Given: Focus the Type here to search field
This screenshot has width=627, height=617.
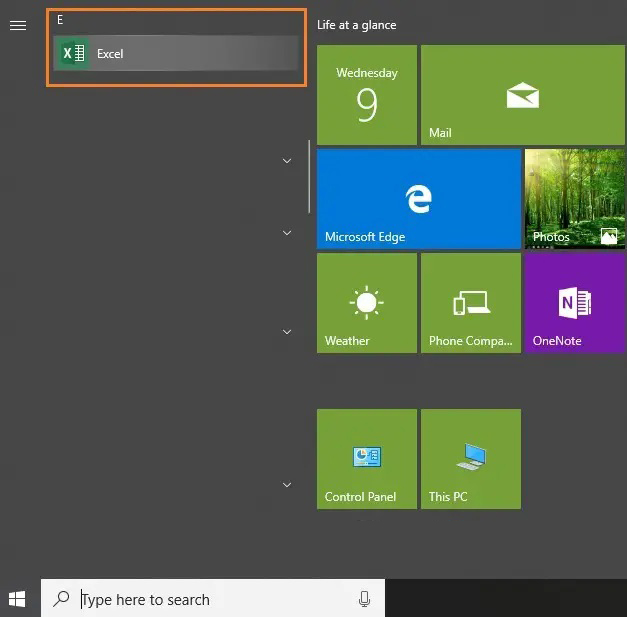Looking at the screenshot, I should pos(213,599).
